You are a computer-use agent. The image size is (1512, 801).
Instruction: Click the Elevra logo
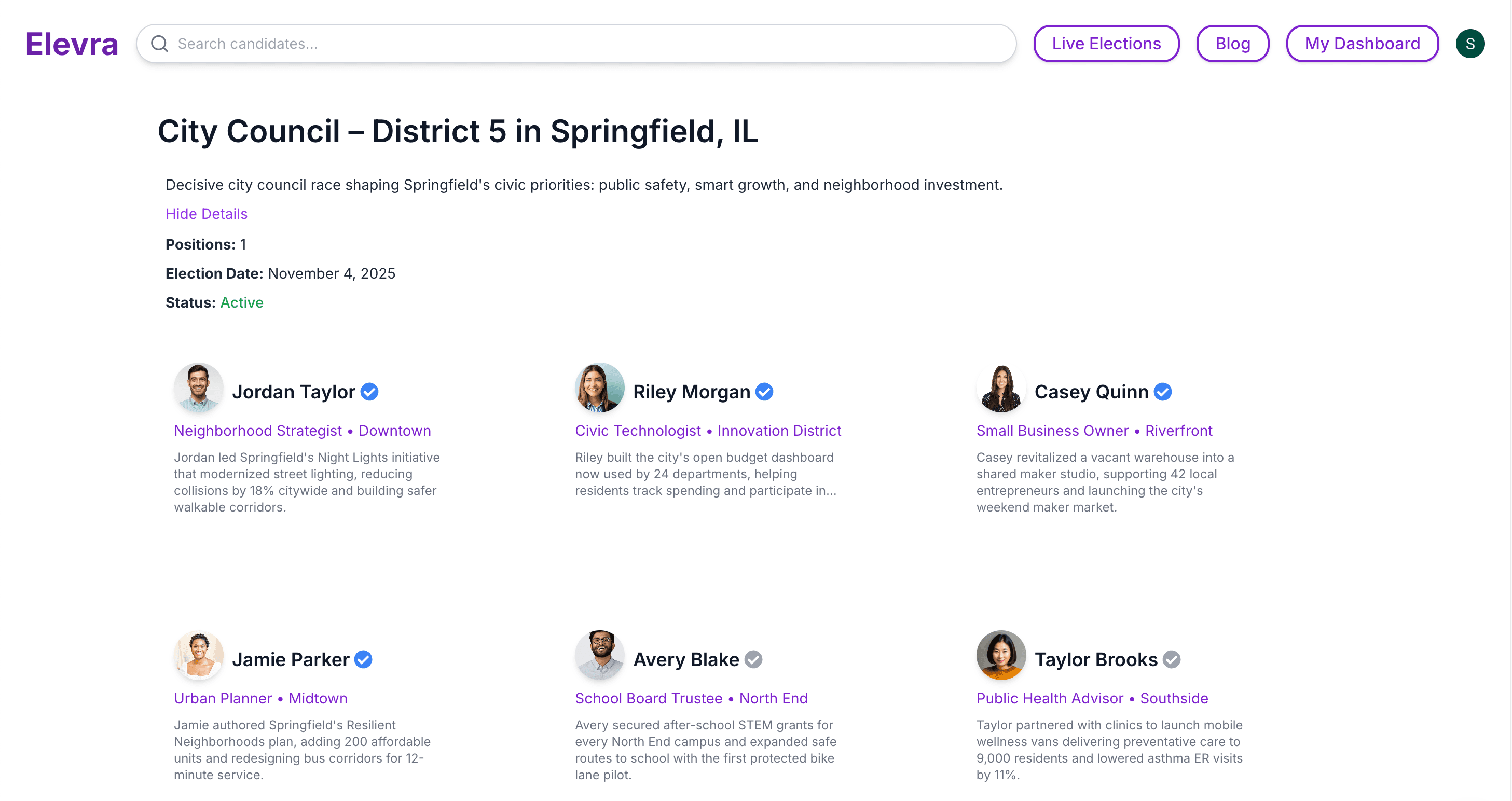pyautogui.click(x=72, y=44)
